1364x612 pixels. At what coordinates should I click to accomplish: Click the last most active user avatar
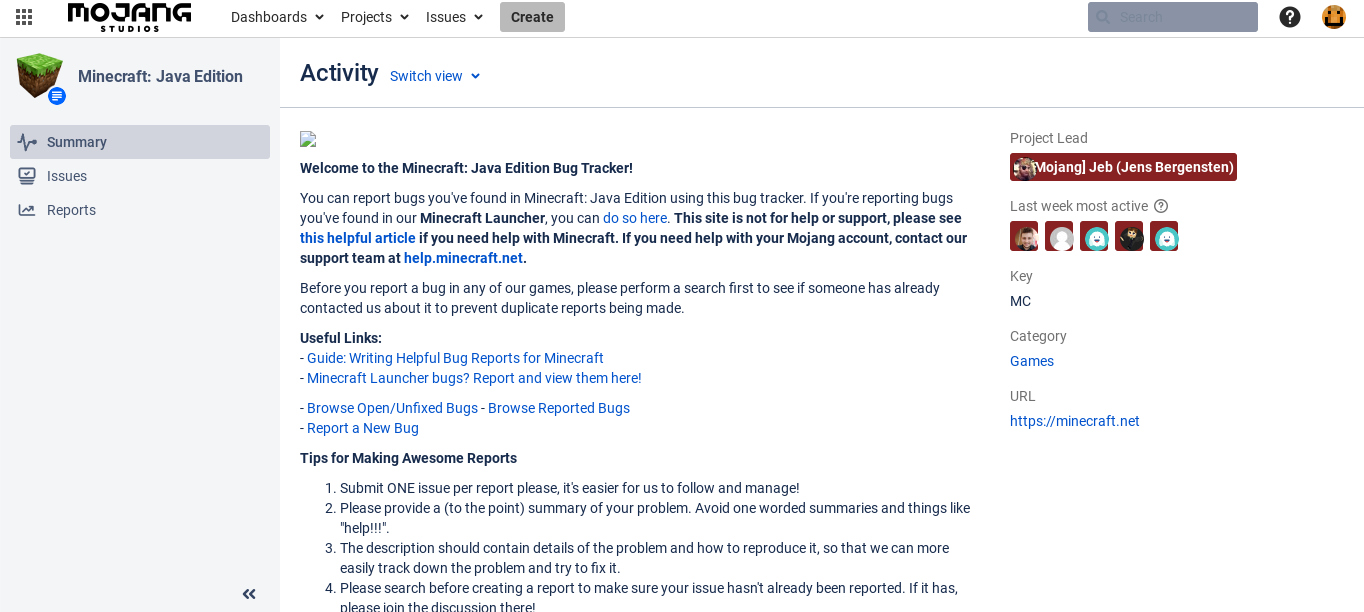(1164, 236)
